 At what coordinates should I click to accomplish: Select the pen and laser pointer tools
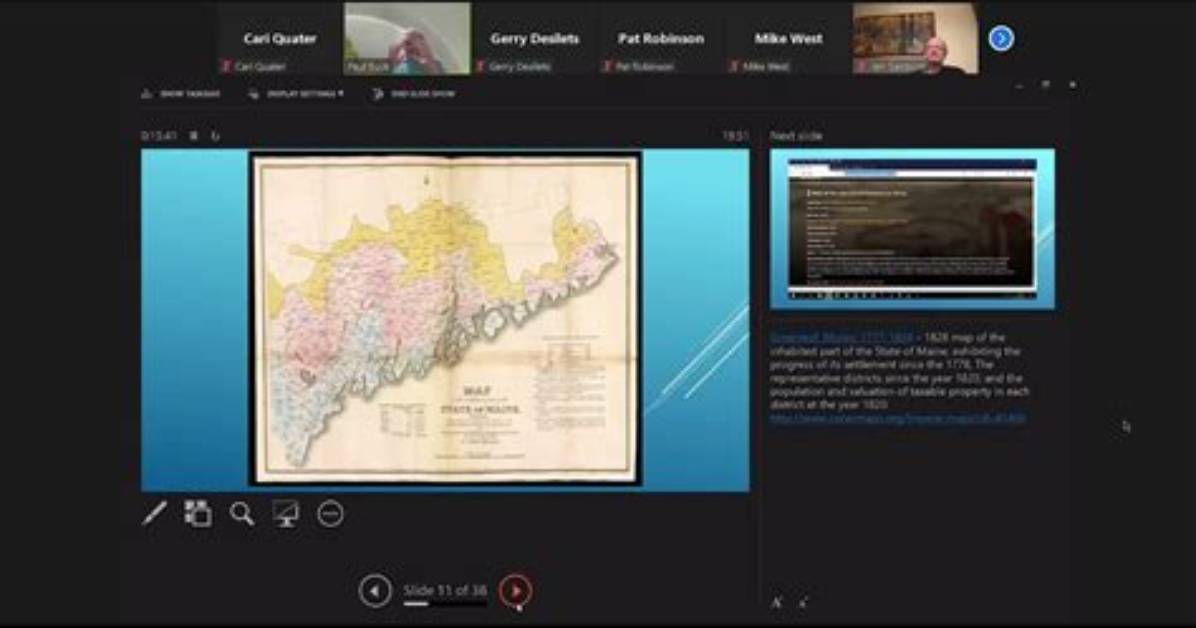154,514
